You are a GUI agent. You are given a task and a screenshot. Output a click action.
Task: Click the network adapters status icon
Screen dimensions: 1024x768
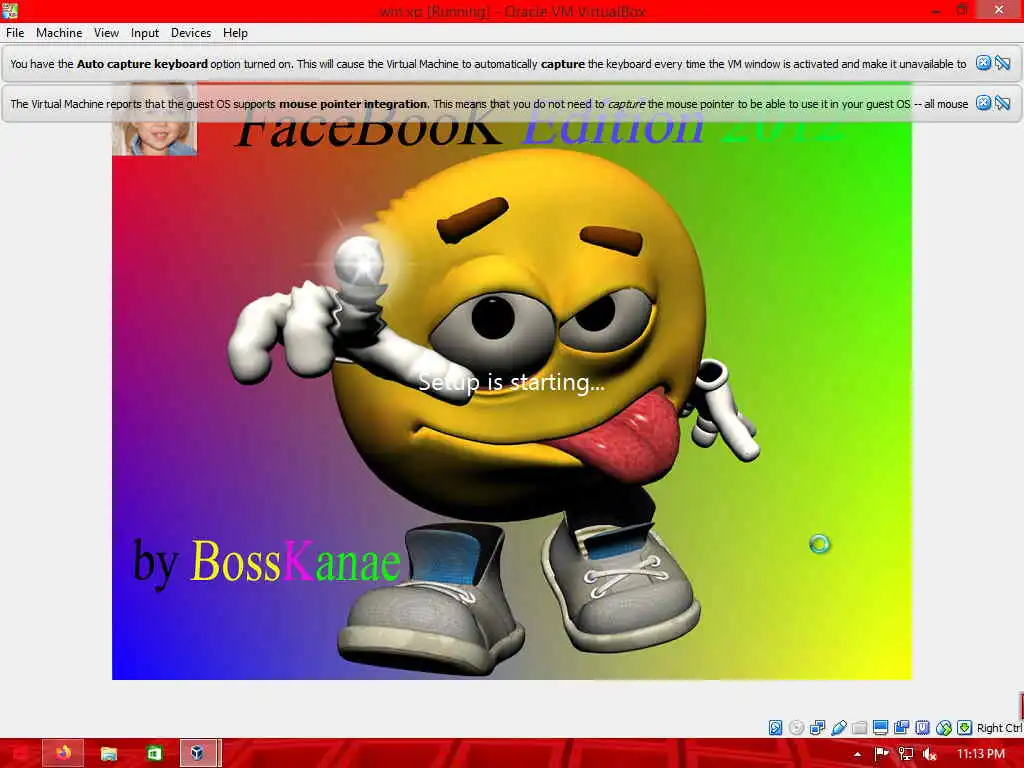(x=817, y=728)
